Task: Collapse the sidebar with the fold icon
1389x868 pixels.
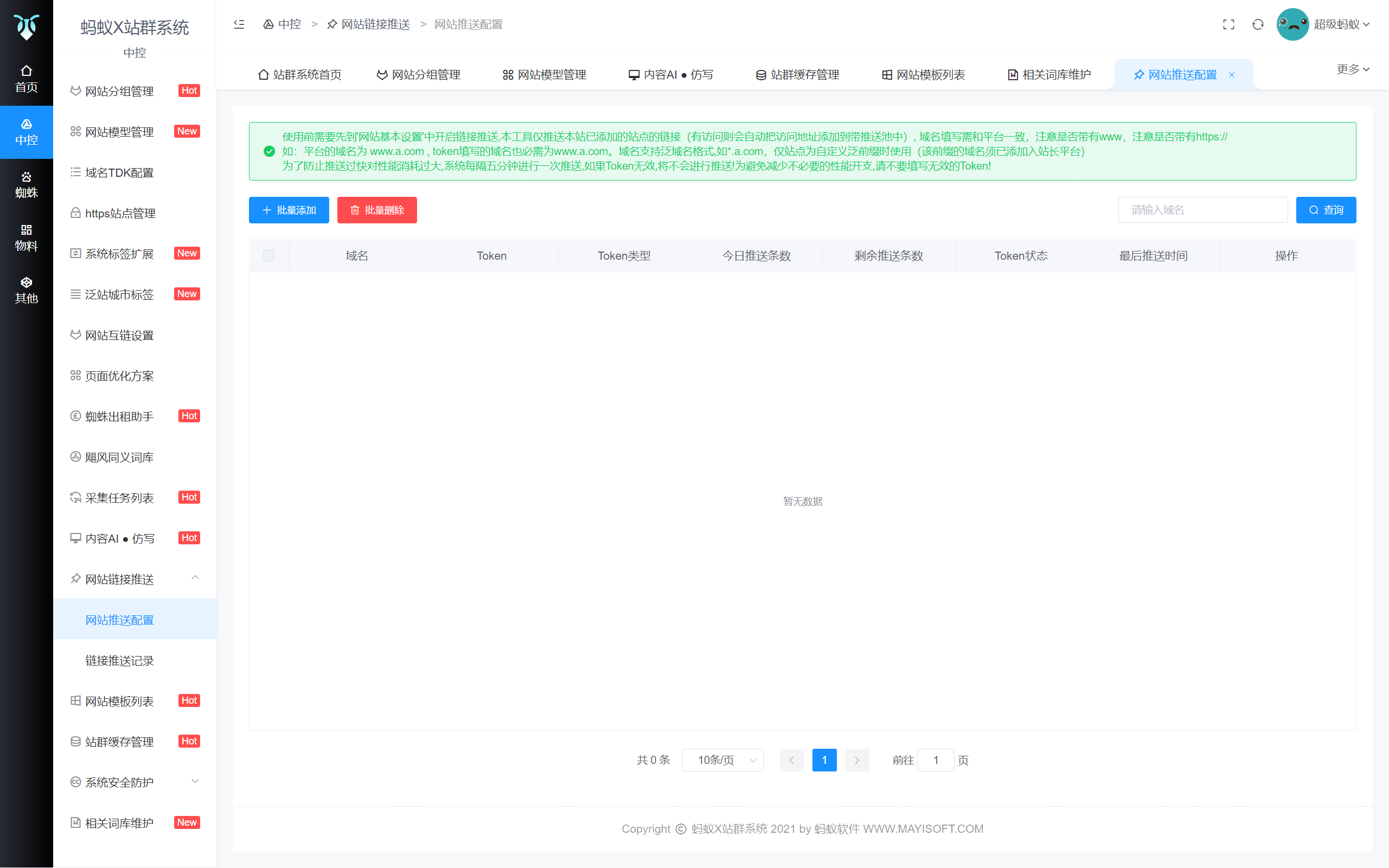Action: tap(238, 24)
